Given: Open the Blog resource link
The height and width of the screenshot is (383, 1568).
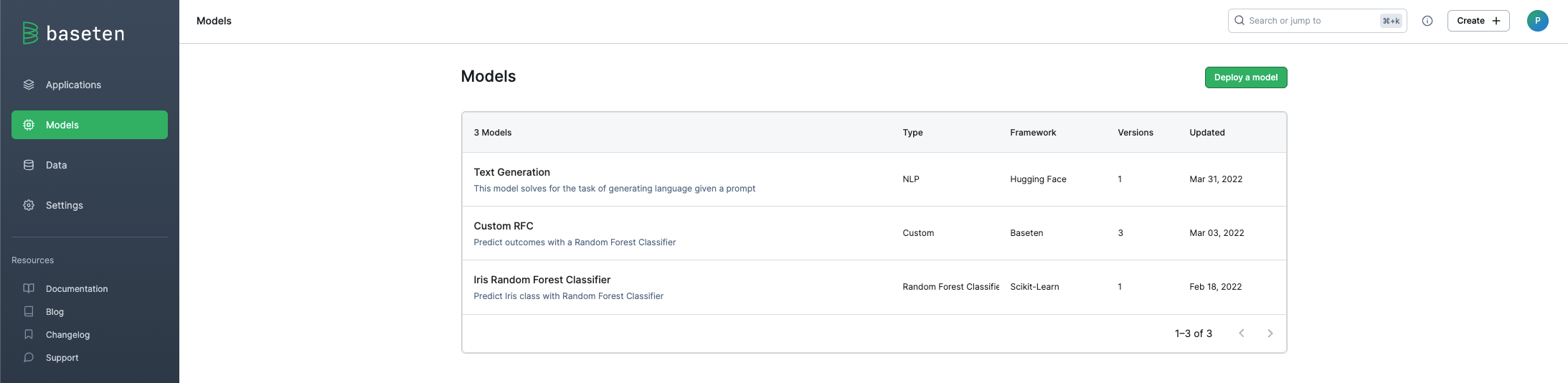Looking at the screenshot, I should point(55,311).
